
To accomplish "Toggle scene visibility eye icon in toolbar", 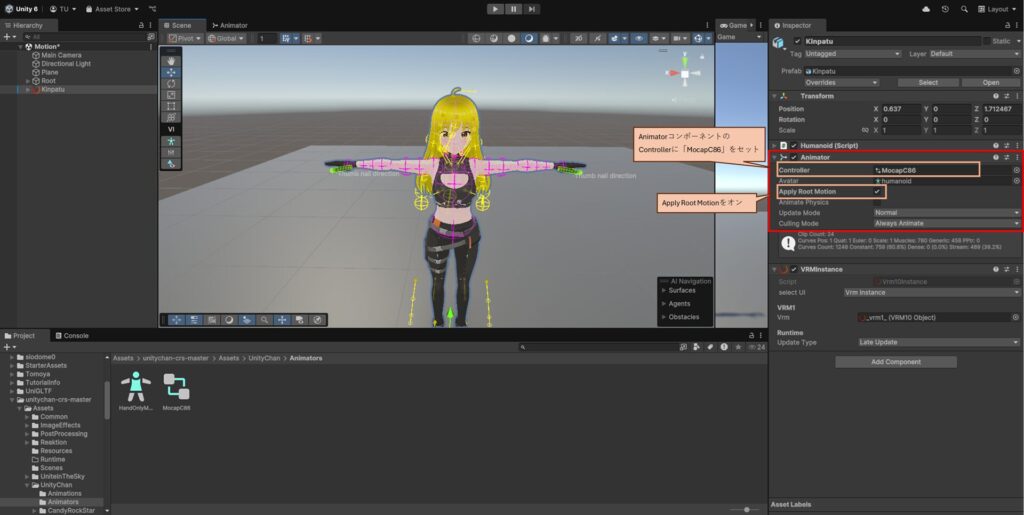I will (x=639, y=39).
